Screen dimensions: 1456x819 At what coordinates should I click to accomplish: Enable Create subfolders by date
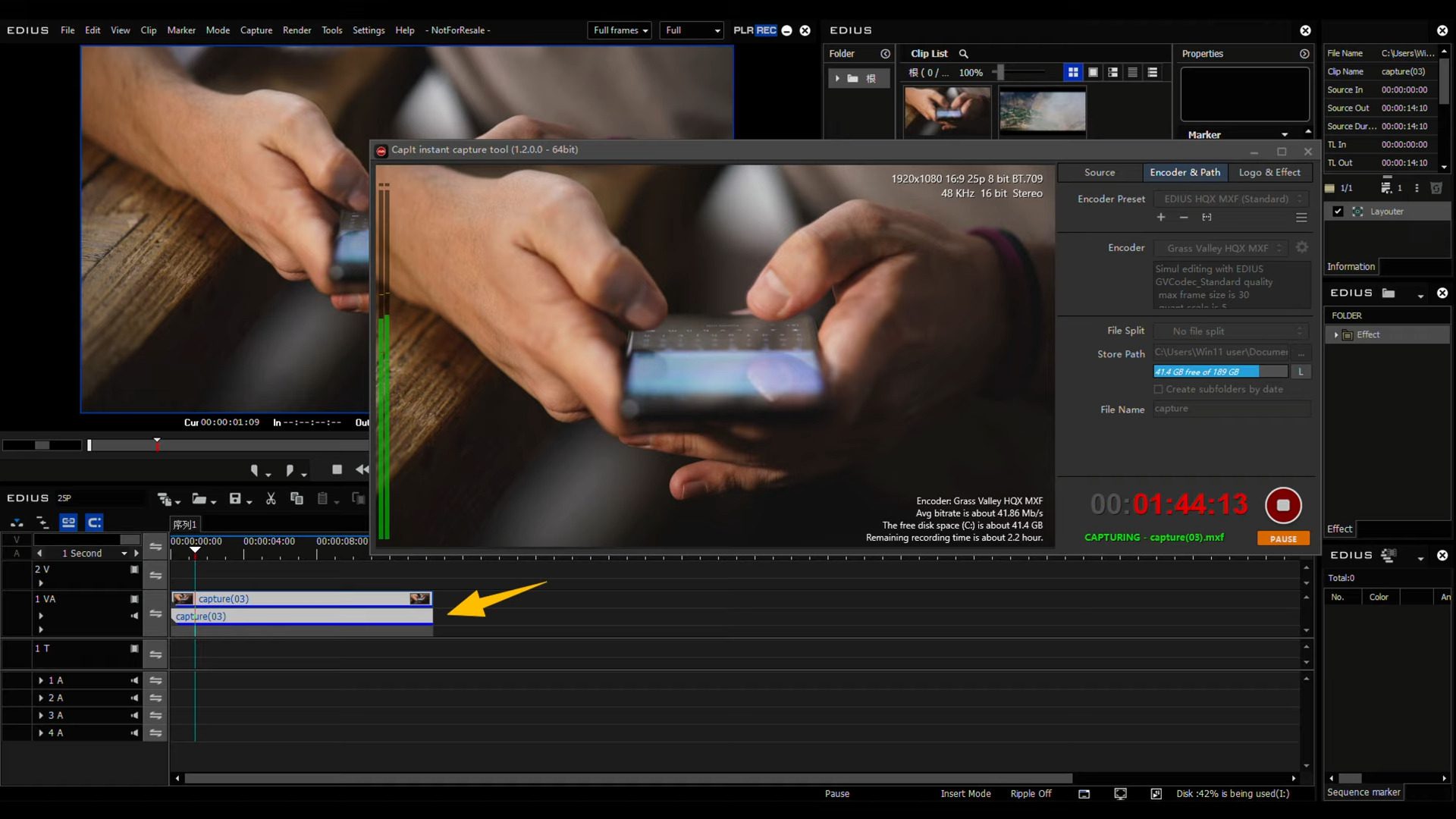tap(1159, 389)
